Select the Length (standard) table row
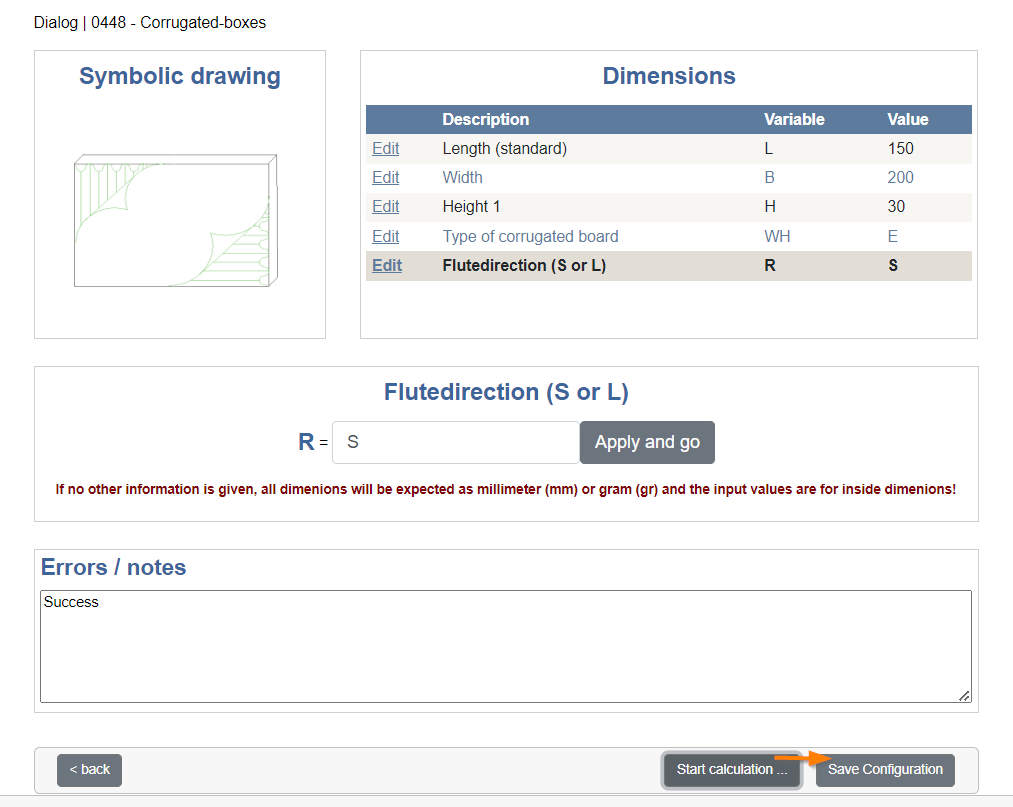 coord(669,149)
